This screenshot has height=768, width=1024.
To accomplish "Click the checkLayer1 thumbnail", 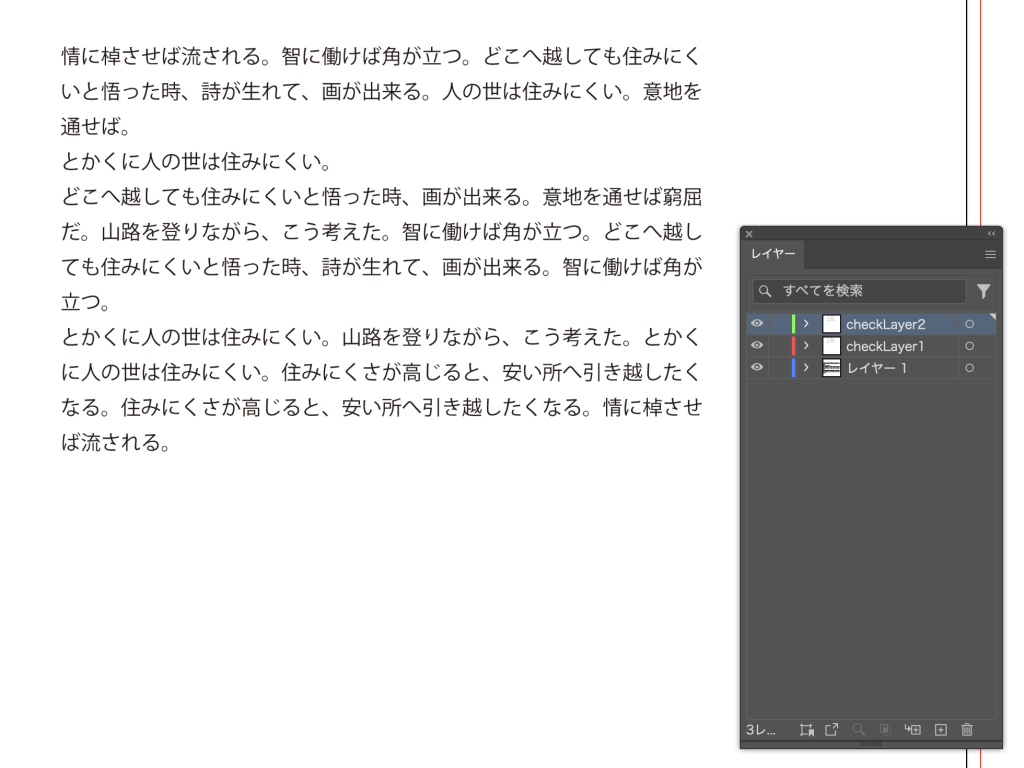I will tap(831, 345).
